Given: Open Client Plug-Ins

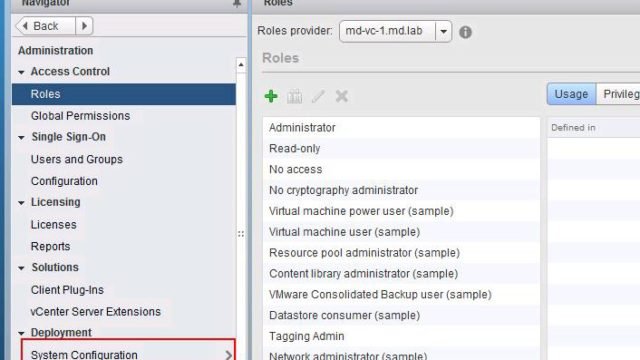Looking at the screenshot, I should pyautogui.click(x=67, y=290).
